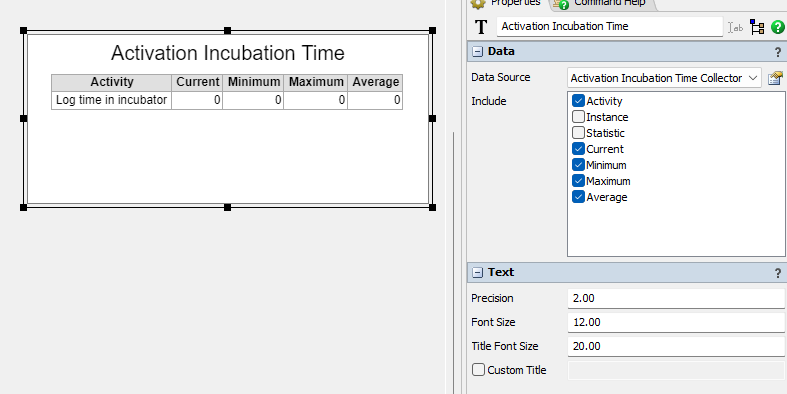This screenshot has width=787, height=394.
Task: Uncheck the Maximum include checkbox
Action: 578,181
